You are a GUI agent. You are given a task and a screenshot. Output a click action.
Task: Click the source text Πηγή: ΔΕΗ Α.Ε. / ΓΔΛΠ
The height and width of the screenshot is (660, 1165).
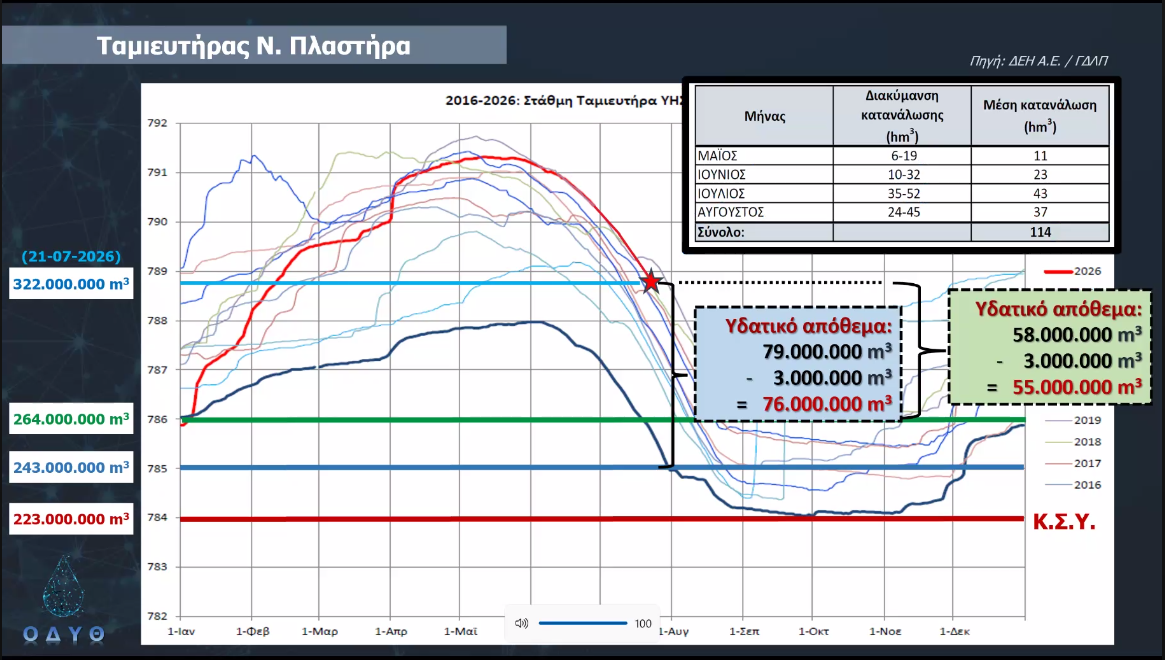point(1039,61)
